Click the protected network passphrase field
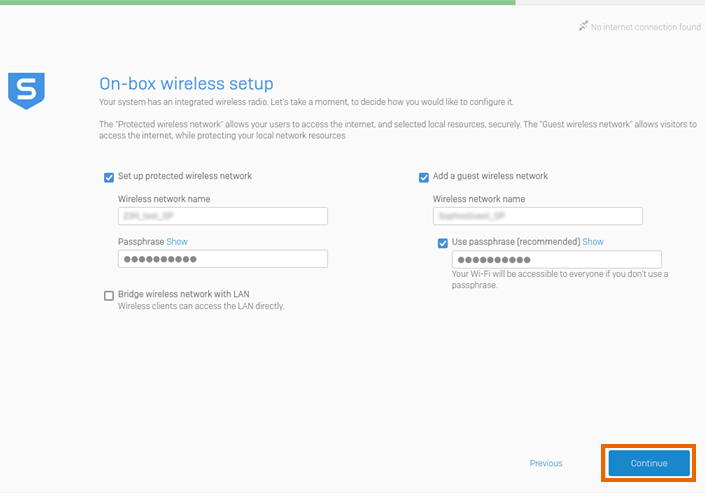 pyautogui.click(x=223, y=259)
